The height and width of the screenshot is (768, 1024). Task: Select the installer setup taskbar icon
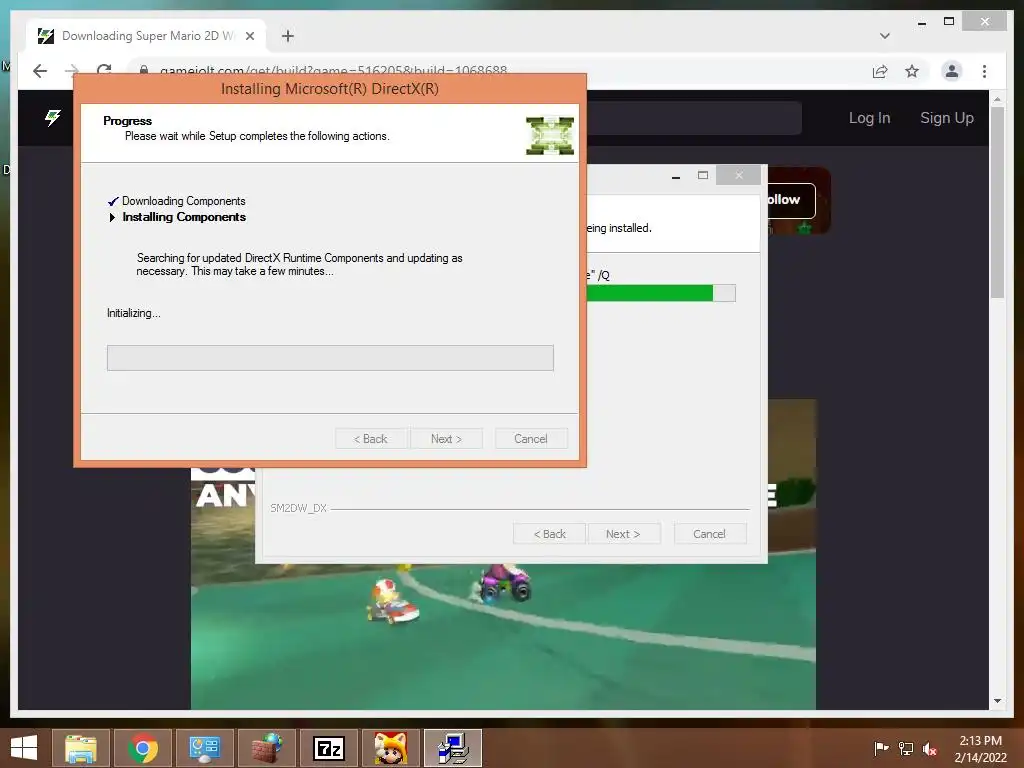[453, 748]
